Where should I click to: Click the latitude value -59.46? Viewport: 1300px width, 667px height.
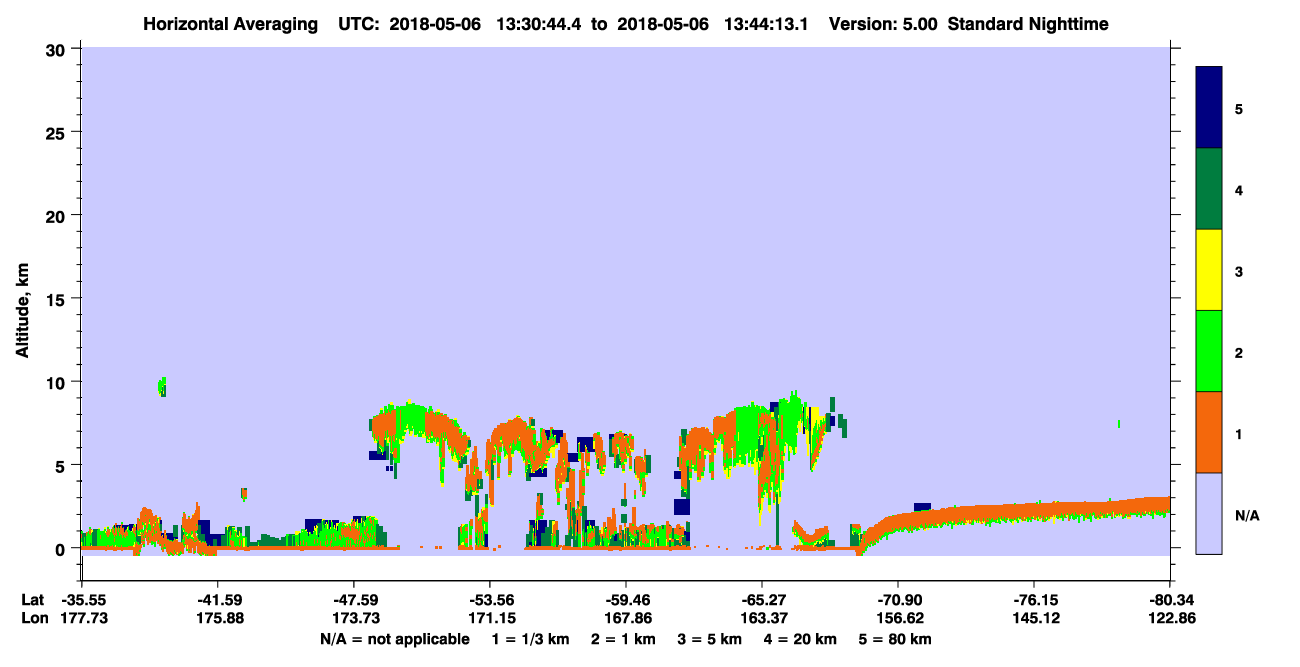(x=626, y=600)
